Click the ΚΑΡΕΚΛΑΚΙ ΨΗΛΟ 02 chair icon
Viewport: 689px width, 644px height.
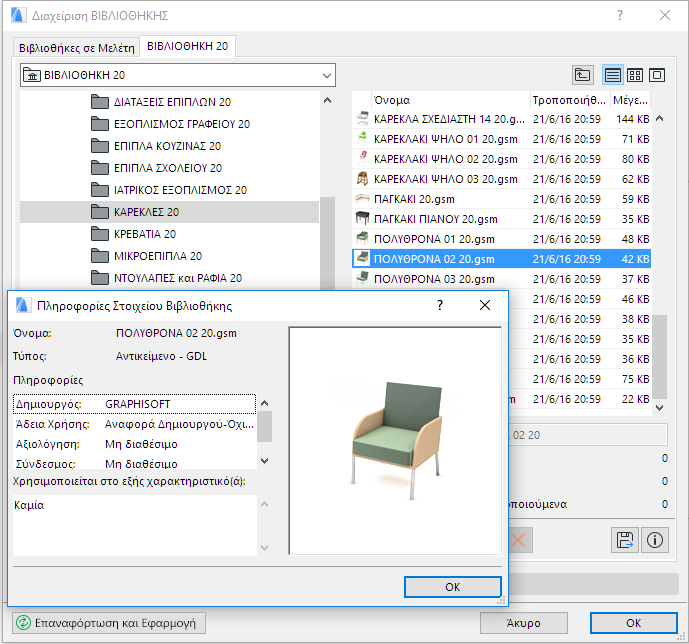362,159
